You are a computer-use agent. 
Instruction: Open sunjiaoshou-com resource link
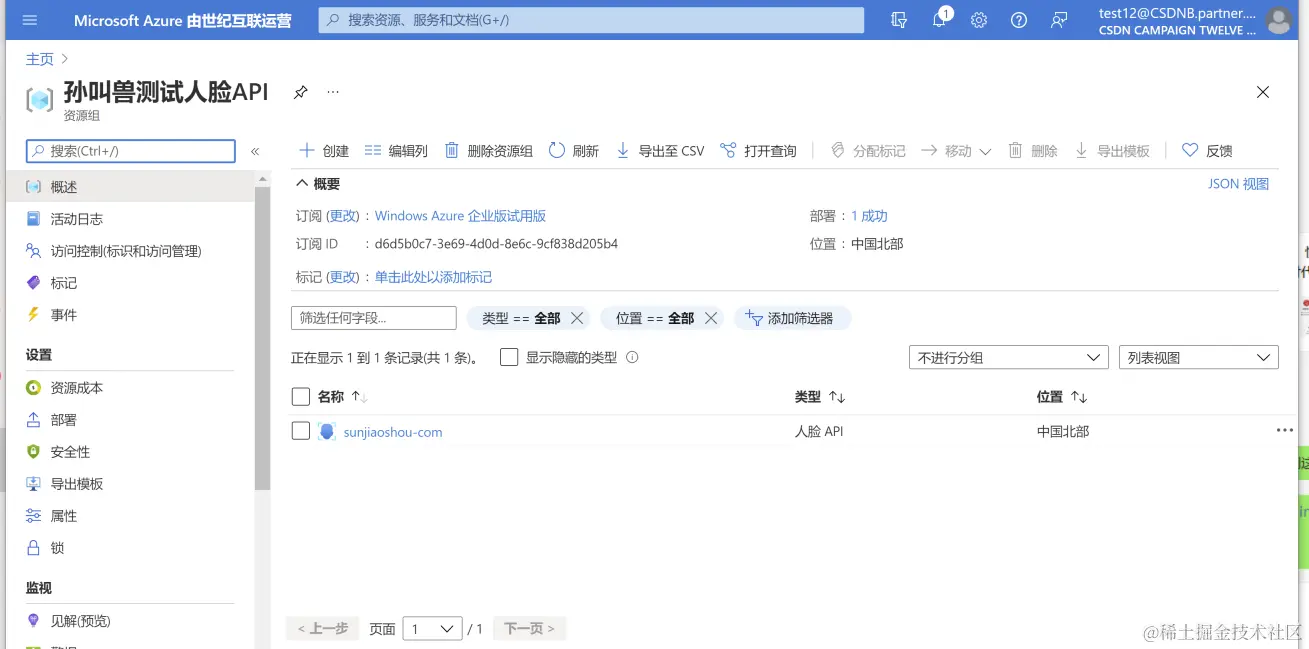(x=393, y=432)
